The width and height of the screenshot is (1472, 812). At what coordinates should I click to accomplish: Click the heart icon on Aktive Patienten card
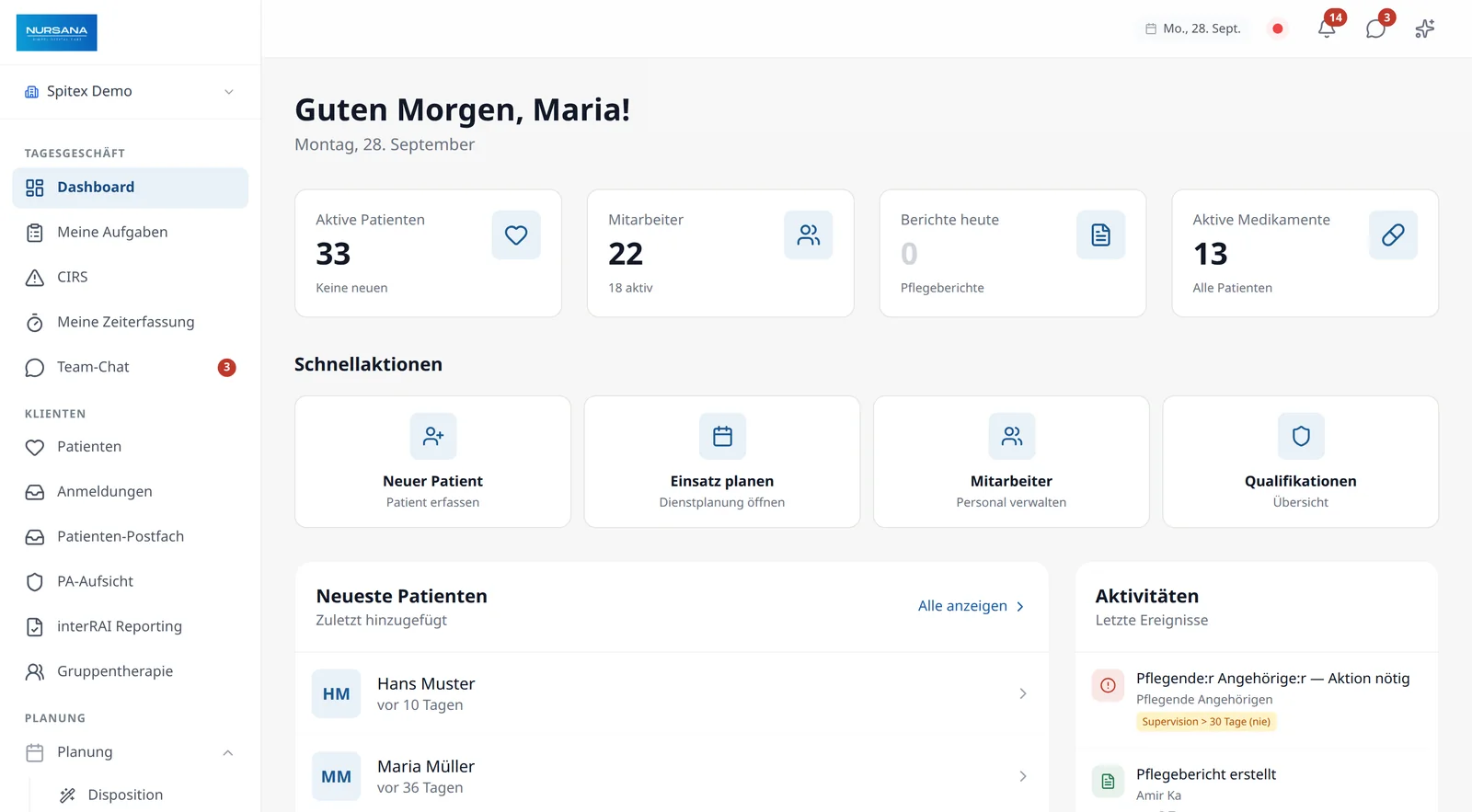click(516, 235)
